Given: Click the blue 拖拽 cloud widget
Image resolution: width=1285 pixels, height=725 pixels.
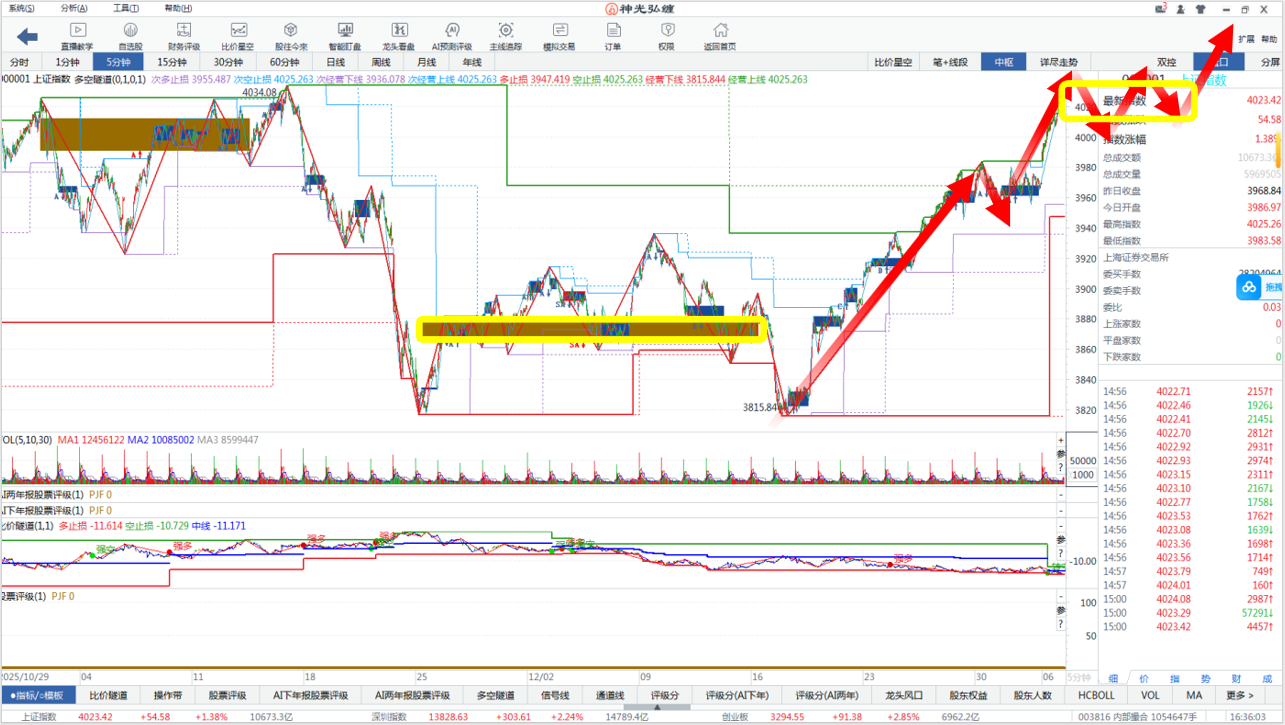Looking at the screenshot, I should click(x=1258, y=288).
